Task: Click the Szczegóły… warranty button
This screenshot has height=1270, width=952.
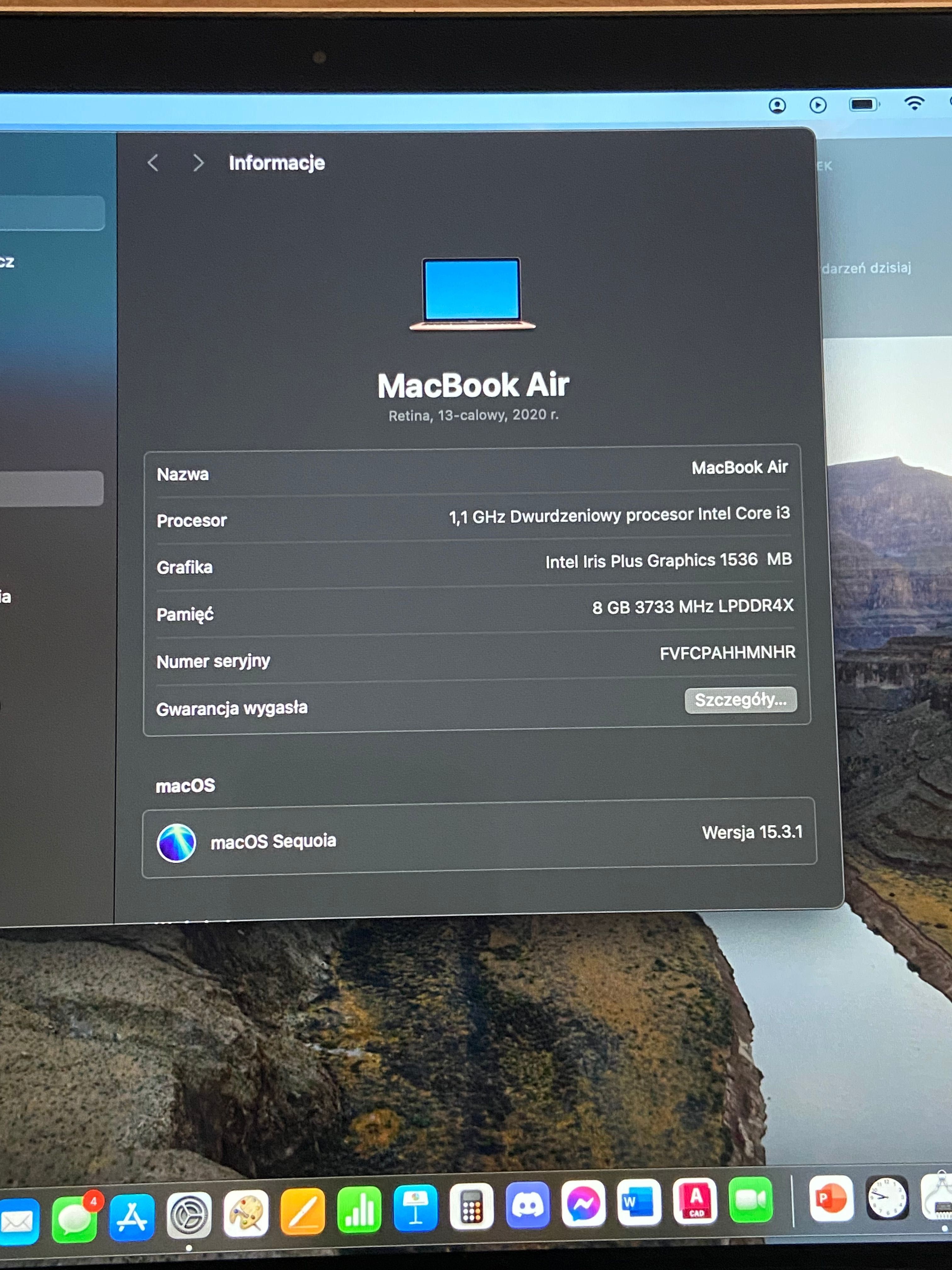Action: [x=741, y=700]
